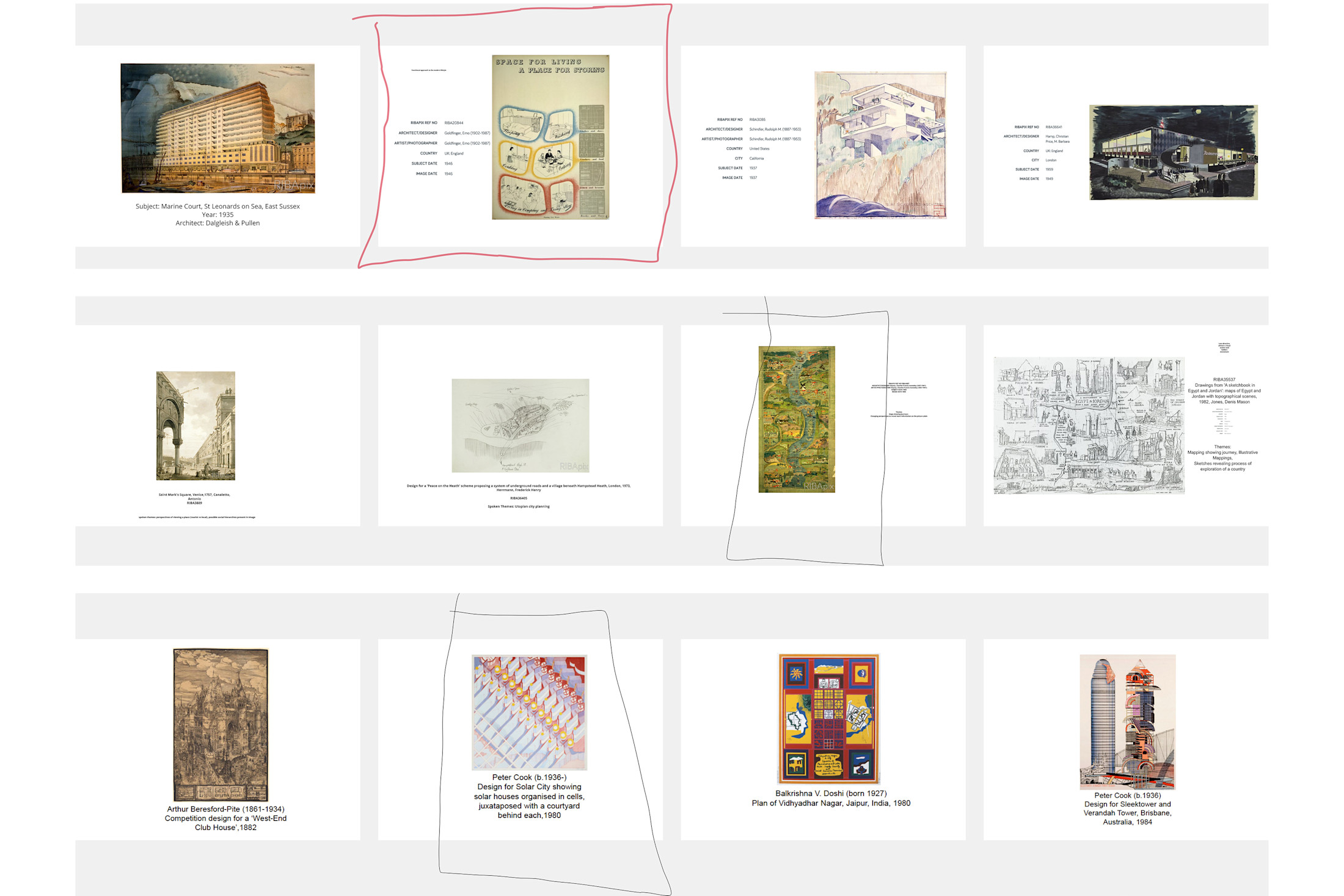
Task: Click 'London' city value
Action: click(1051, 161)
